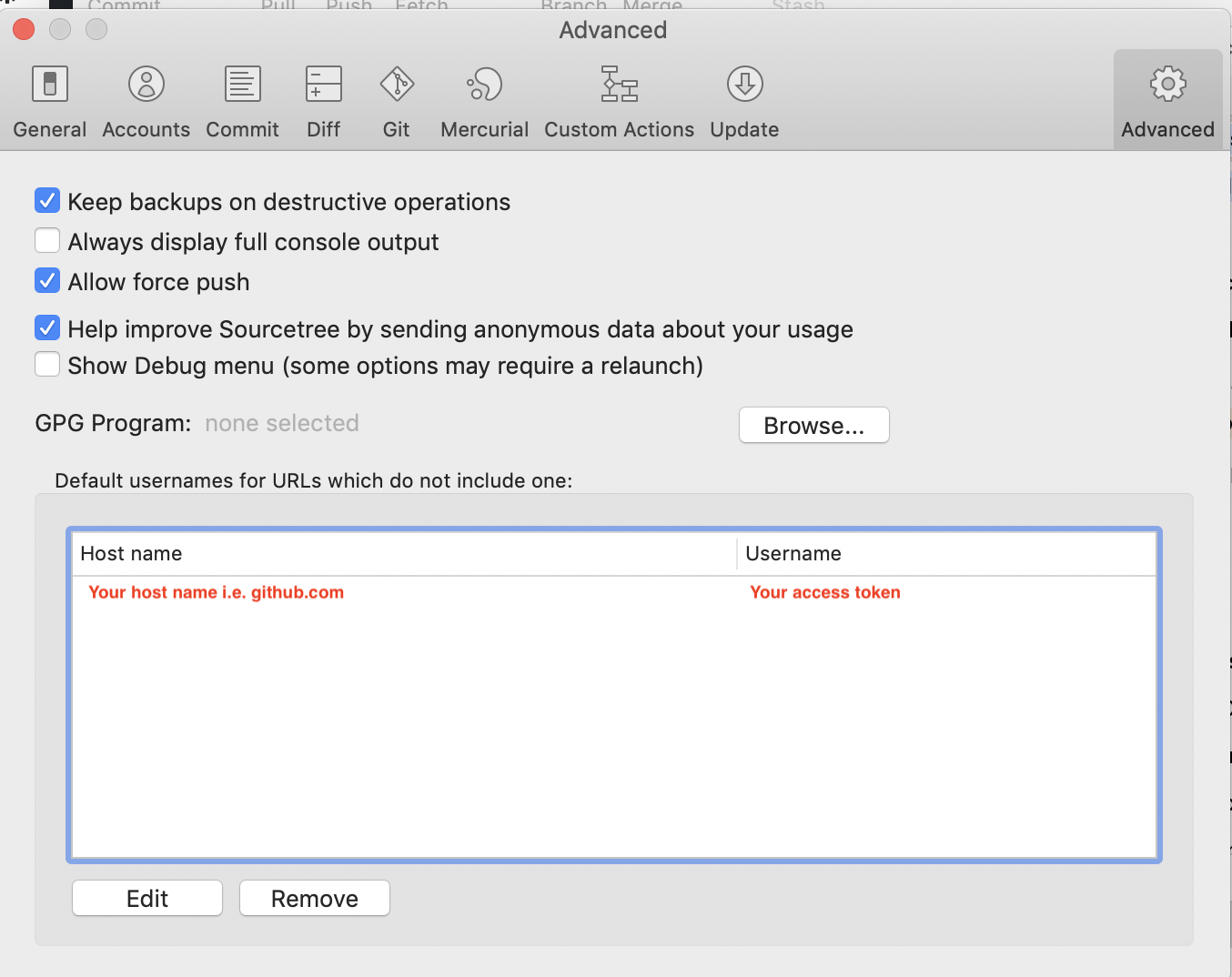Image resolution: width=1232 pixels, height=977 pixels.
Task: Open the Commit settings icon
Action: pyautogui.click(x=241, y=100)
